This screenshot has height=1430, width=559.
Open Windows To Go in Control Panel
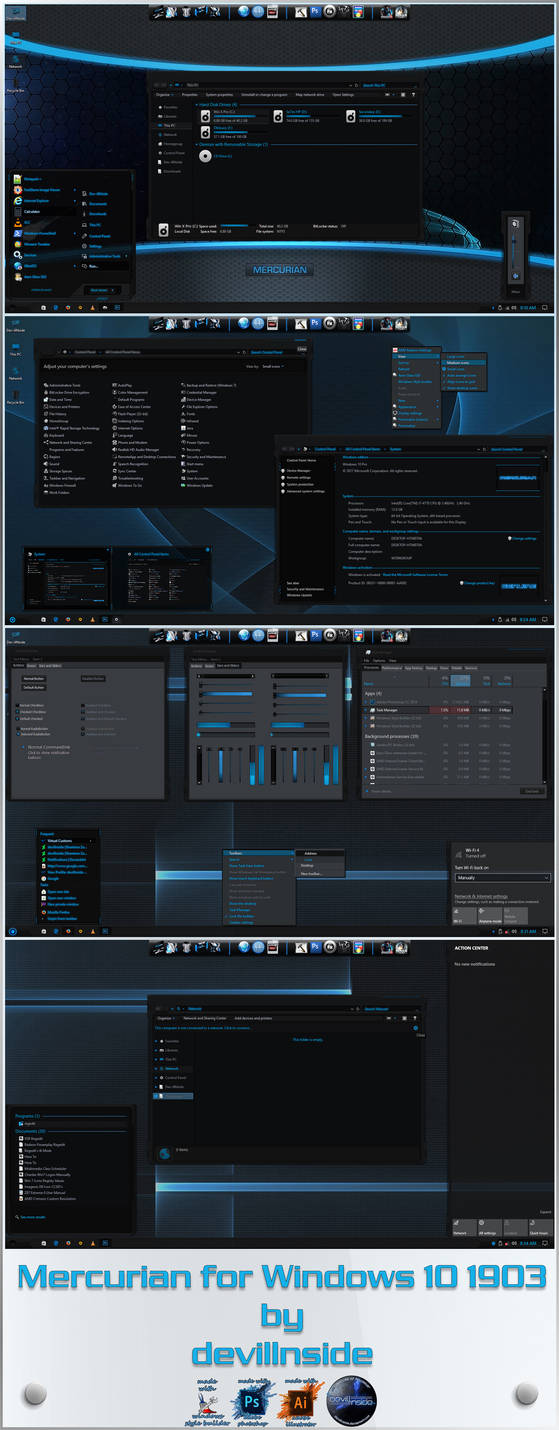(129, 484)
